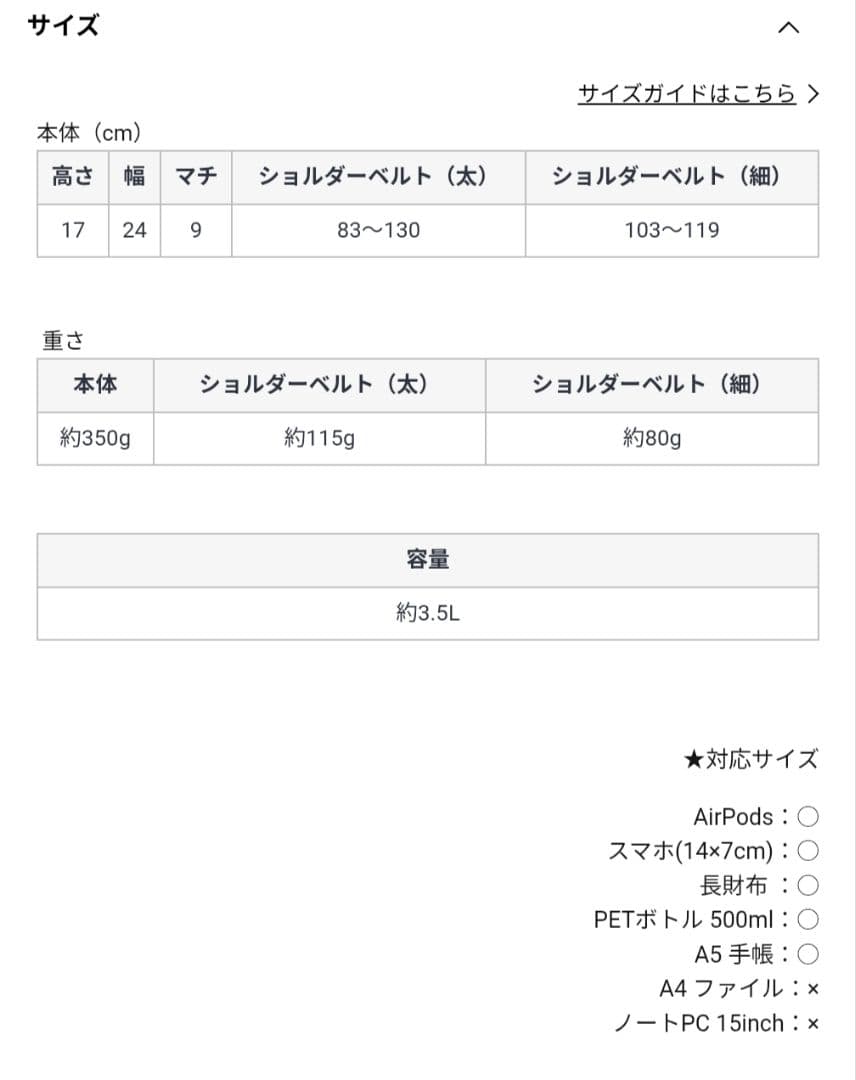Screen dimensions: 856x1080
Task: Tap the 容量 table header
Action: [428, 560]
